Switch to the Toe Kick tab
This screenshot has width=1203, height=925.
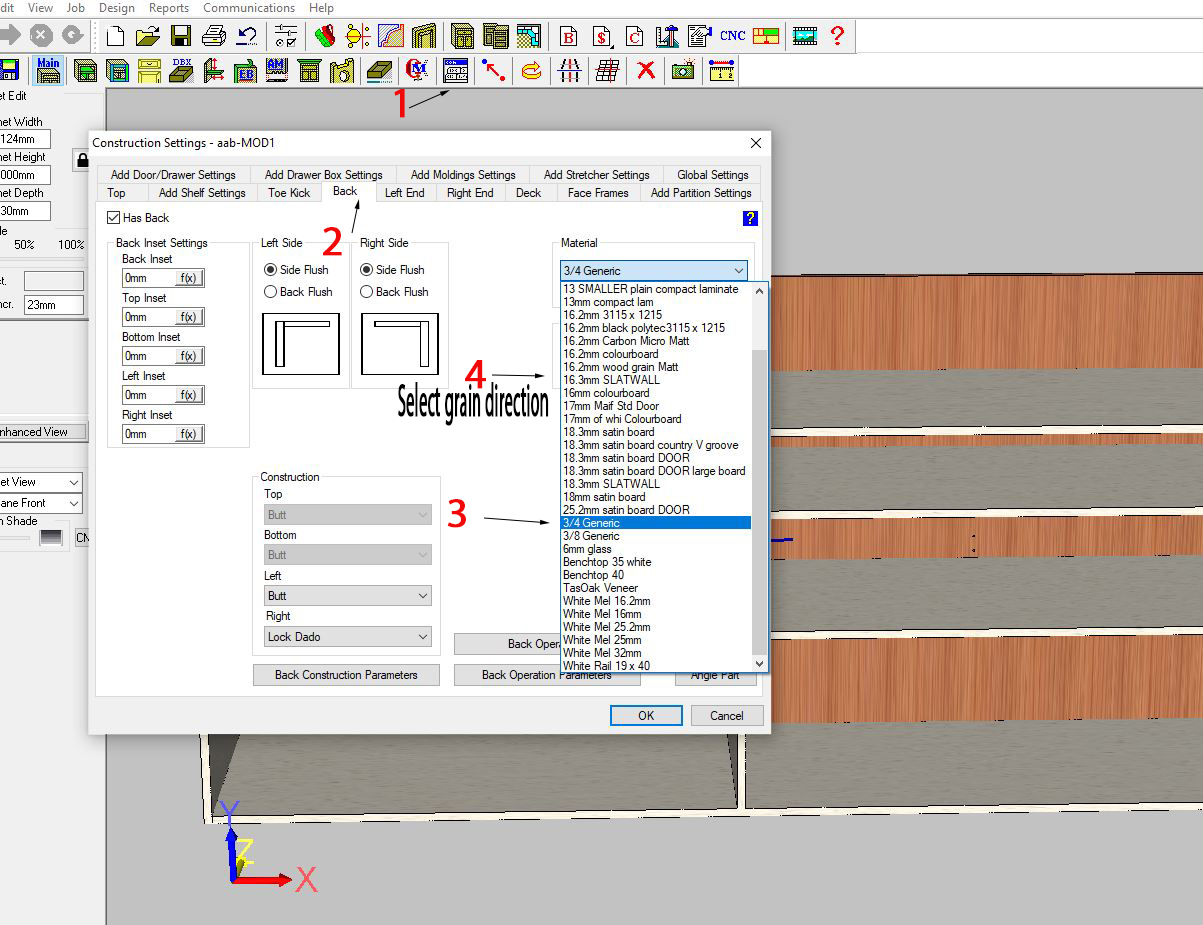pos(289,193)
